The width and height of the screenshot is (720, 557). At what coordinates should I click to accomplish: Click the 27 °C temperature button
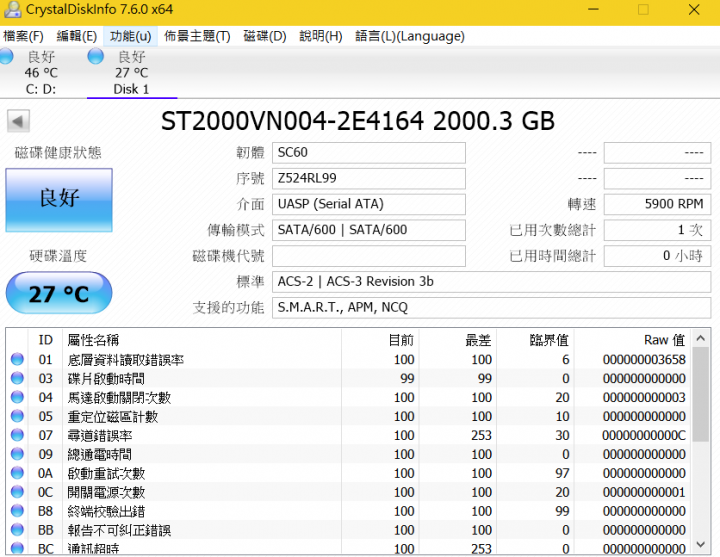tap(59, 293)
